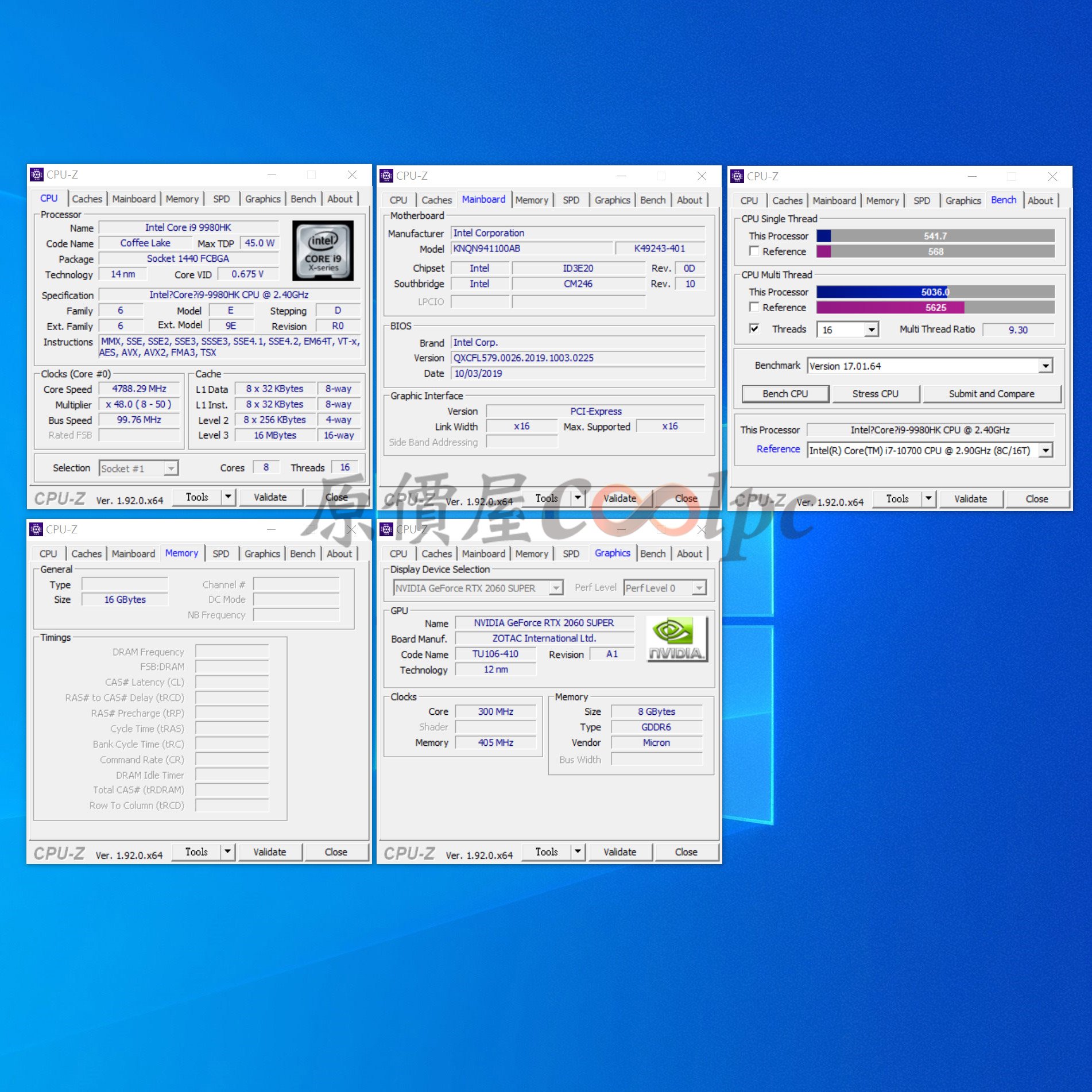Click Mainboard Model field KNQN941100AB
Image resolution: width=1092 pixels, height=1092 pixels.
coord(532,249)
